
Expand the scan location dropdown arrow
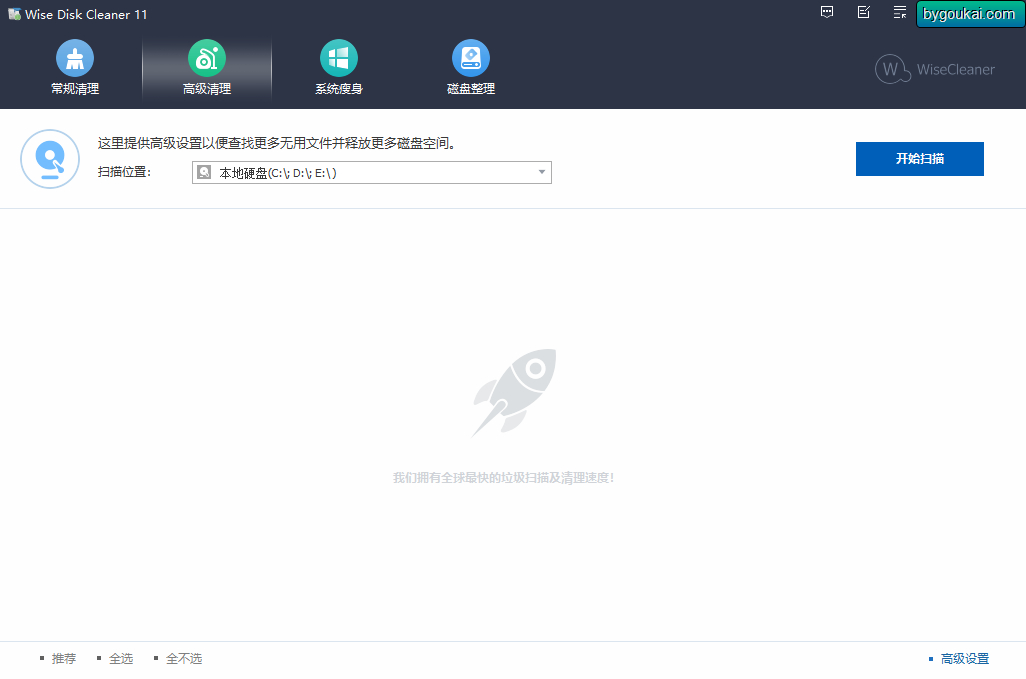click(542, 172)
